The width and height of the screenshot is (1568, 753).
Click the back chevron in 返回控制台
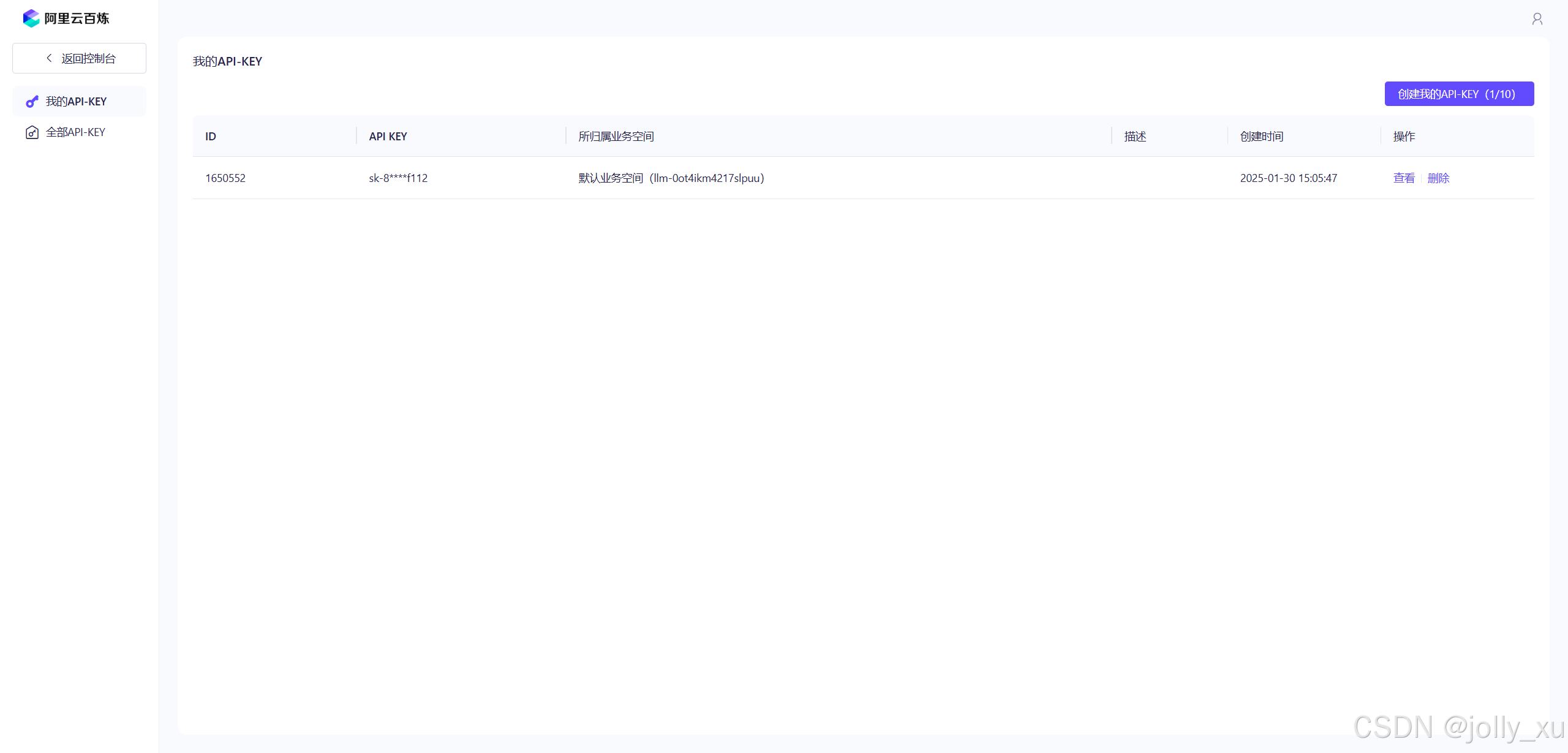pos(50,58)
